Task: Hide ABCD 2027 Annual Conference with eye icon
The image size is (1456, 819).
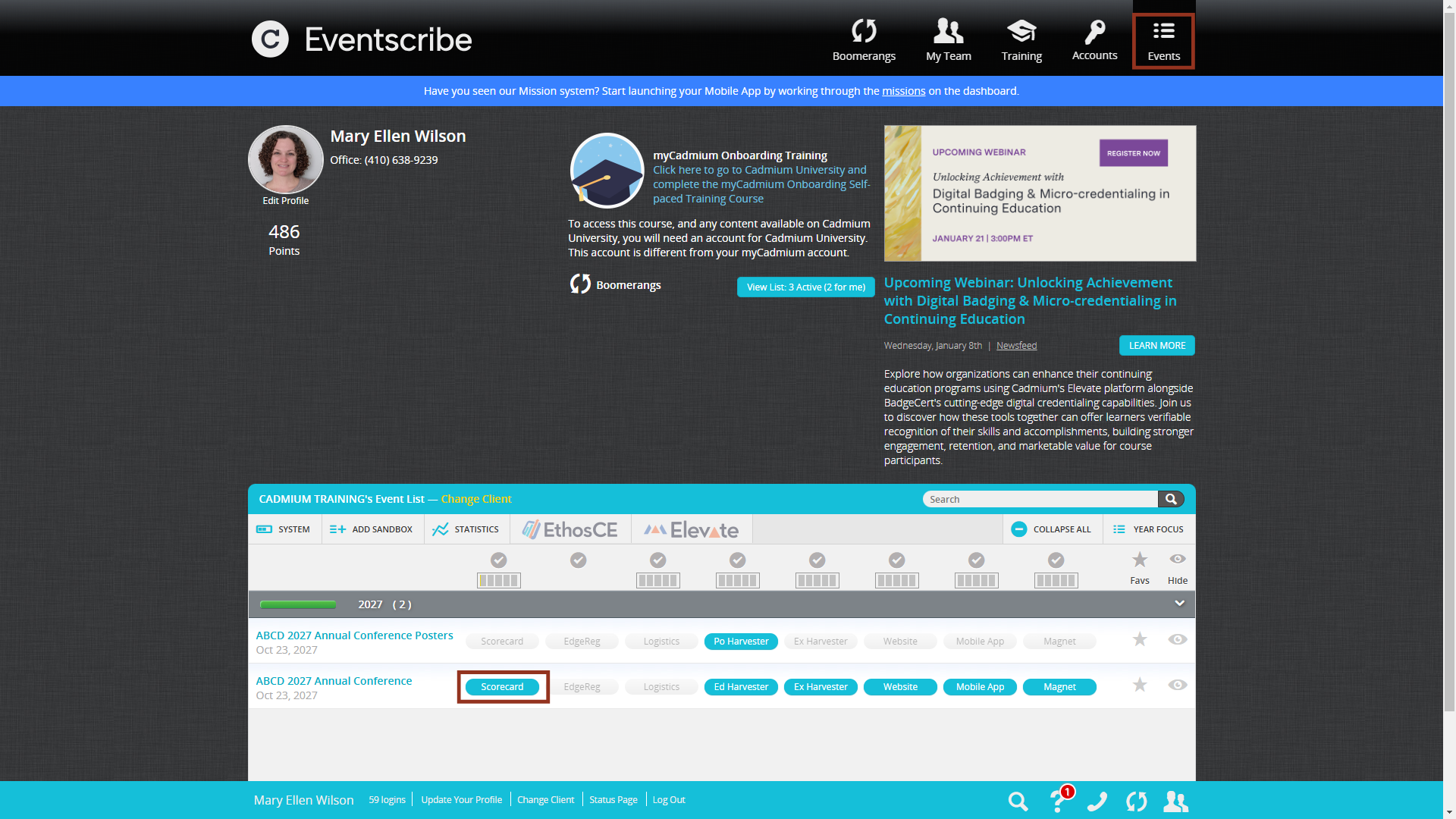Action: [x=1177, y=686]
